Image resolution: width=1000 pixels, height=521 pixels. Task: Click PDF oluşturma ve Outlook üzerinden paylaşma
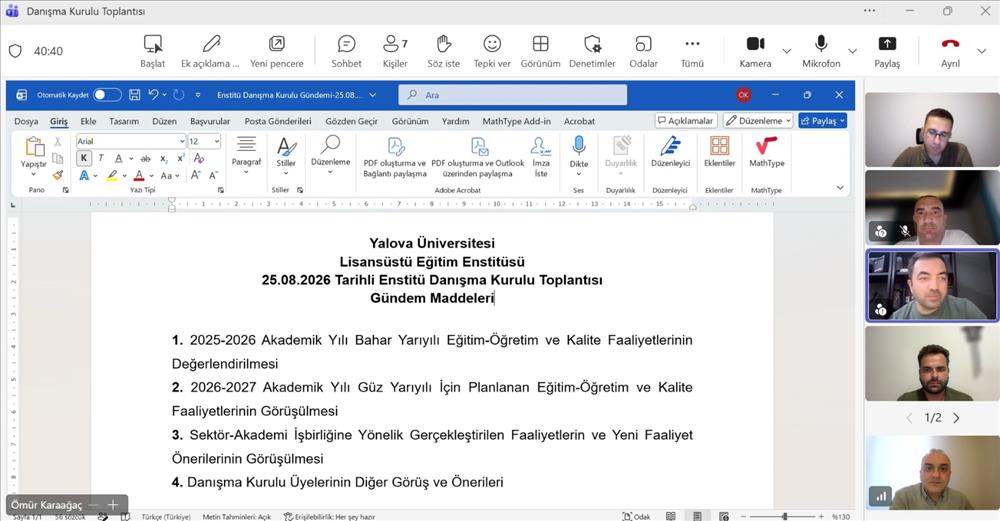click(x=478, y=157)
